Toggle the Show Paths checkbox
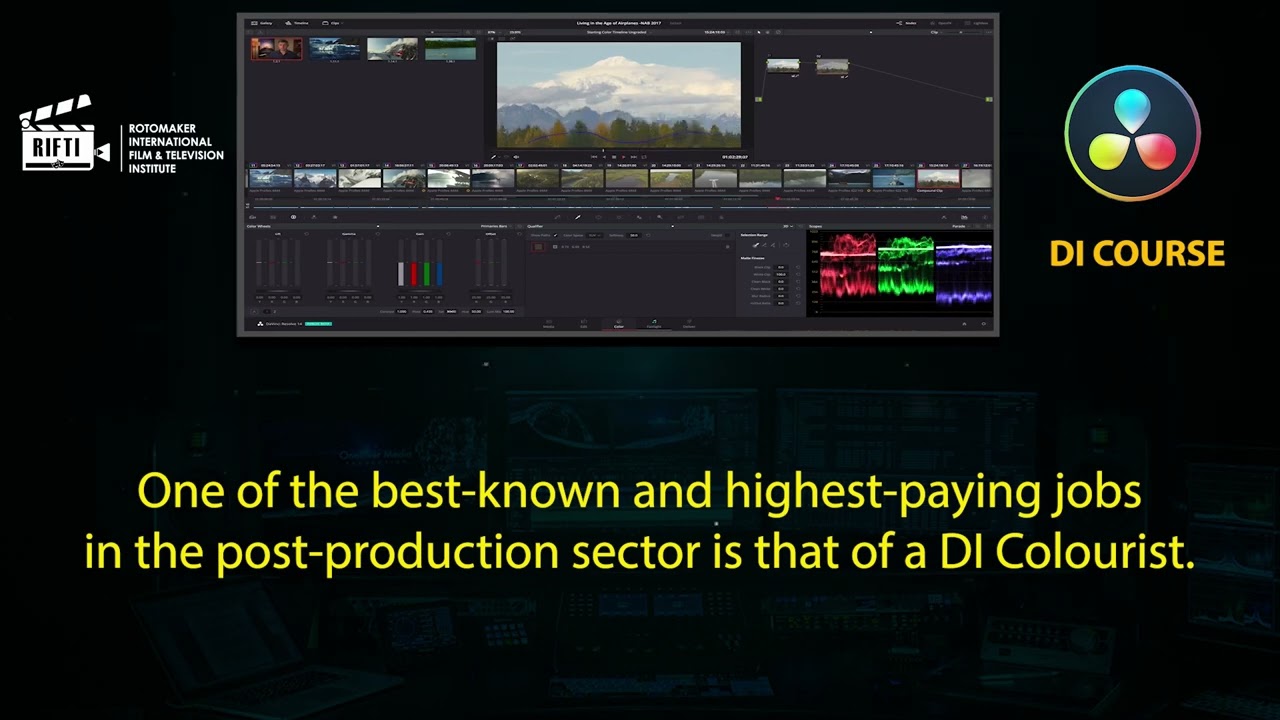 [555, 235]
